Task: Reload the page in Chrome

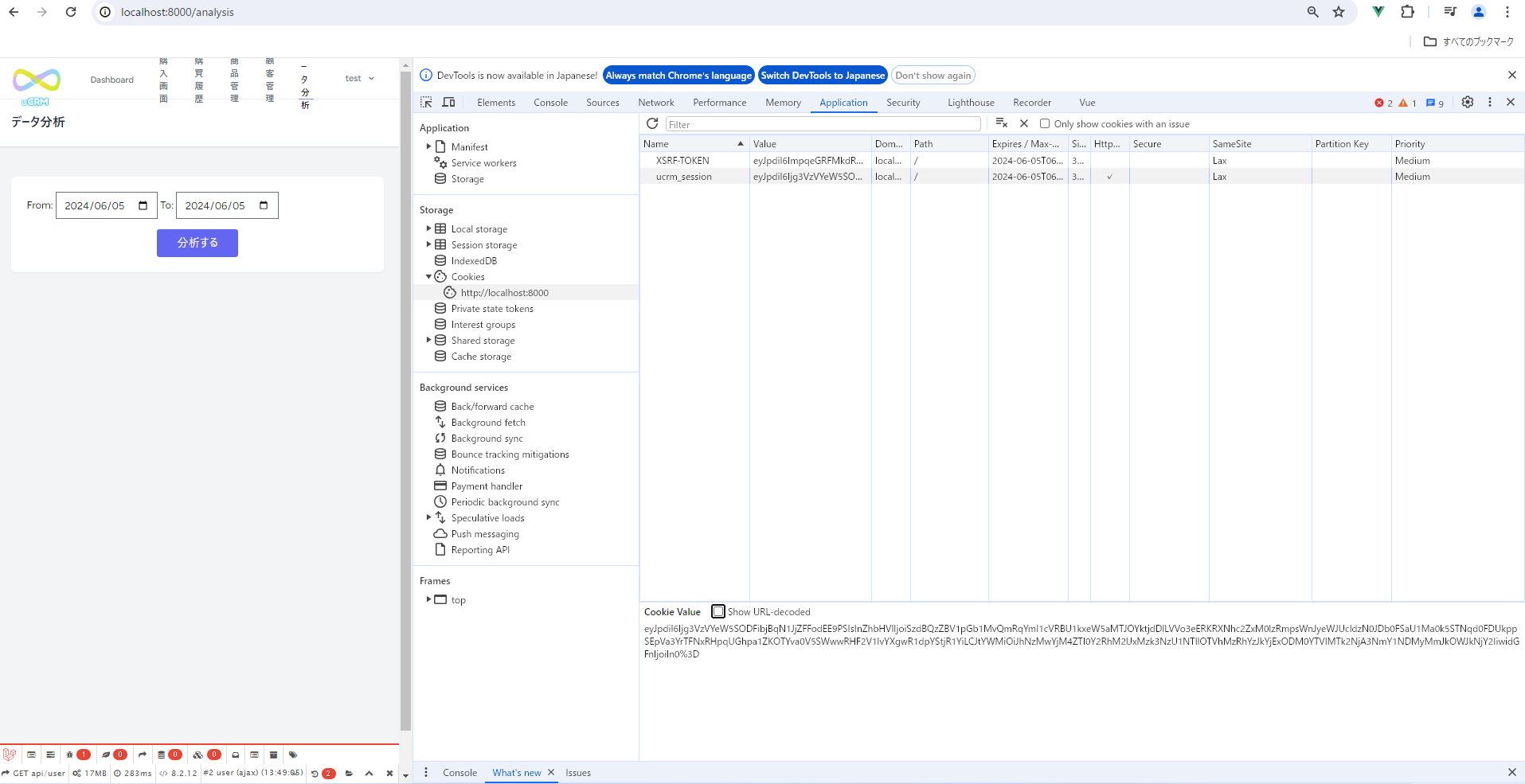Action: tap(71, 12)
